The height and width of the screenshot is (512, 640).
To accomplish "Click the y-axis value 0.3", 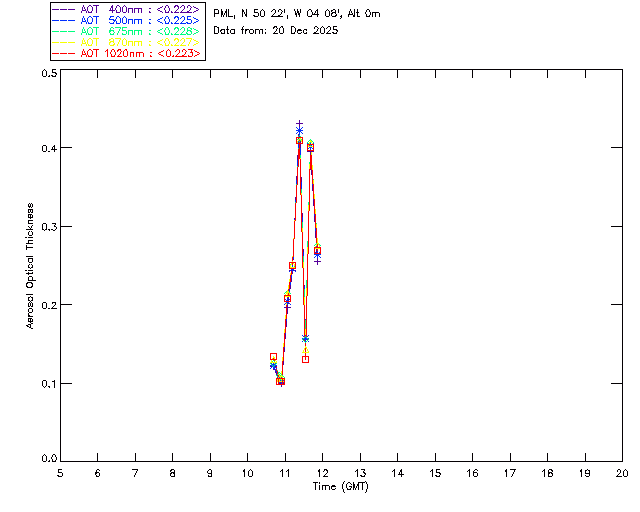I will tap(49, 227).
